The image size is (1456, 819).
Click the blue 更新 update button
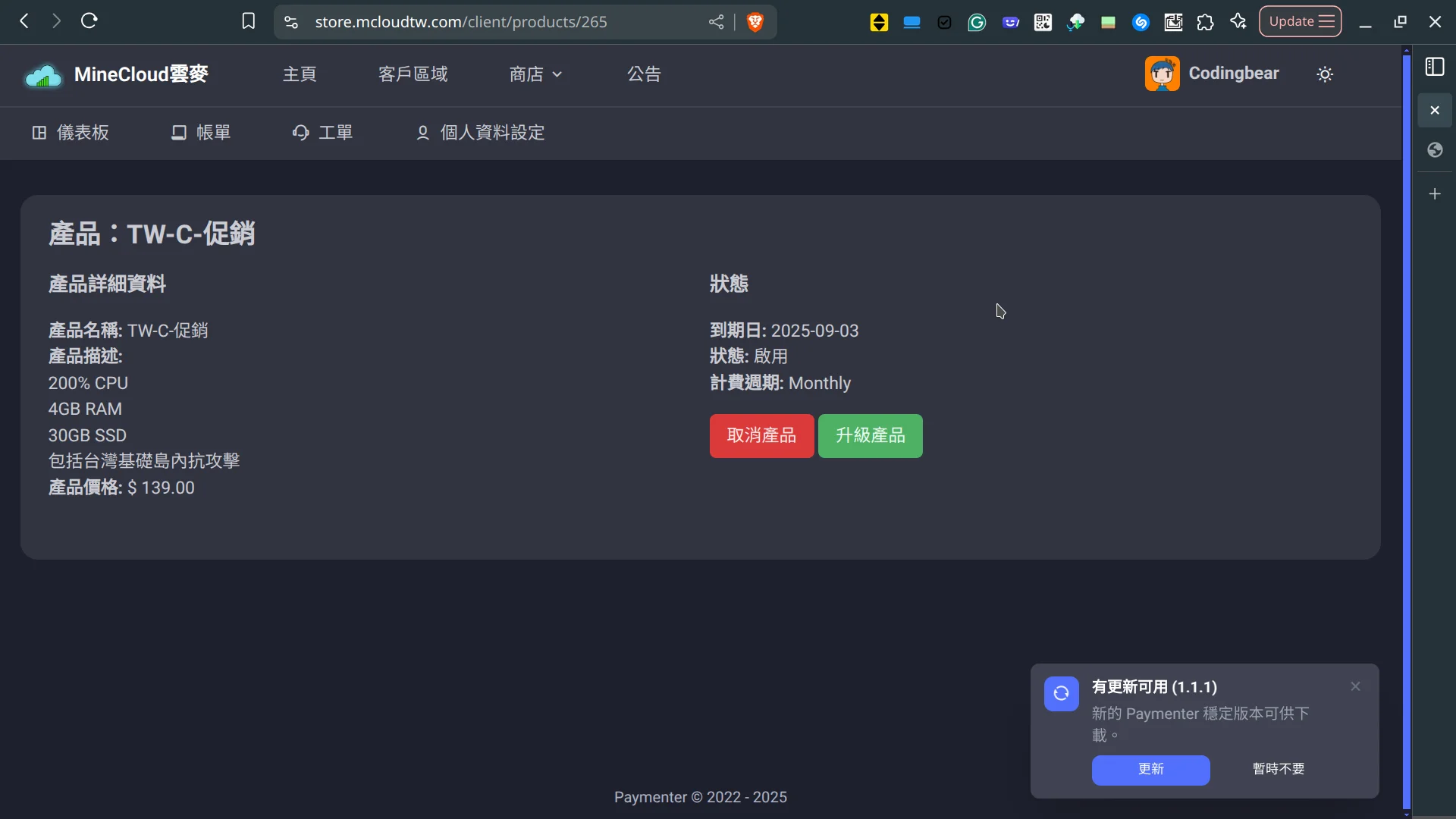click(x=1150, y=769)
